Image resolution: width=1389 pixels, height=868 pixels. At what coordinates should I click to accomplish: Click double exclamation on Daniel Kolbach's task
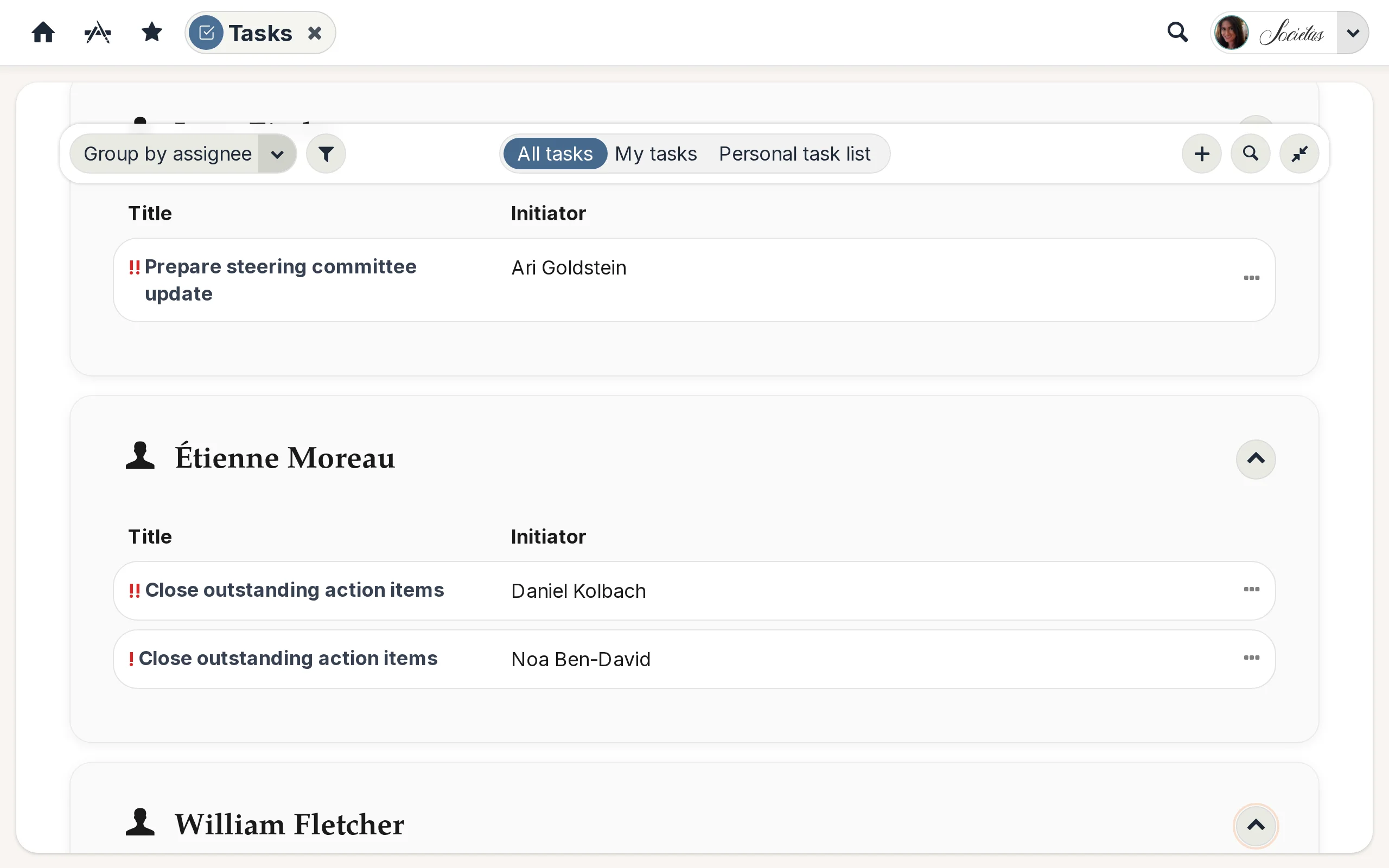[x=135, y=591]
